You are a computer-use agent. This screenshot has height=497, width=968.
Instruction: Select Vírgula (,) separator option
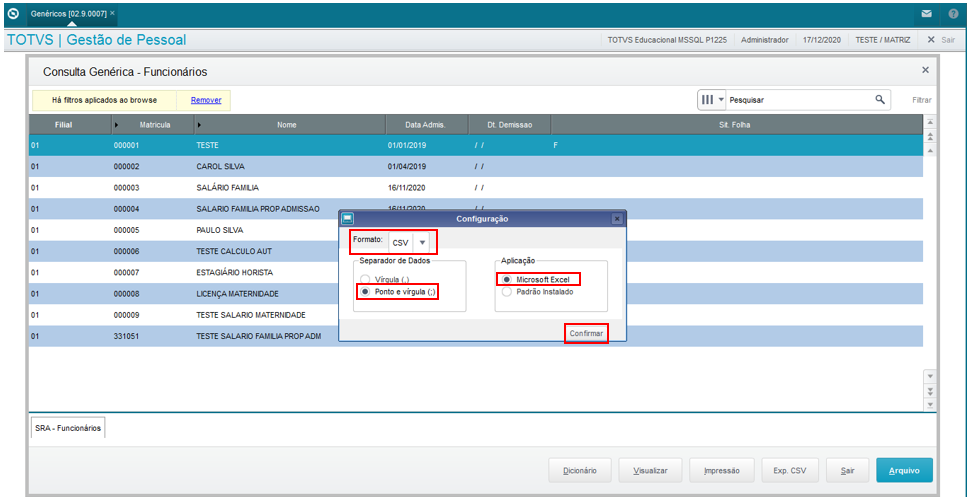(366, 279)
